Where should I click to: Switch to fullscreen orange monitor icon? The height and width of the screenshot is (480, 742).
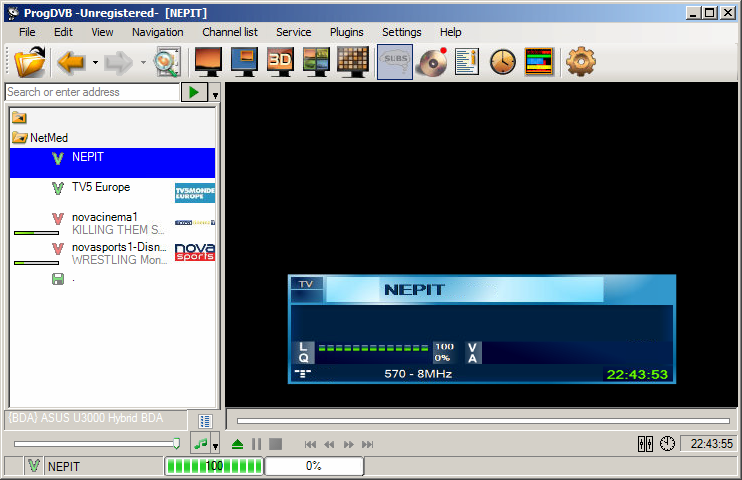[x=208, y=62]
